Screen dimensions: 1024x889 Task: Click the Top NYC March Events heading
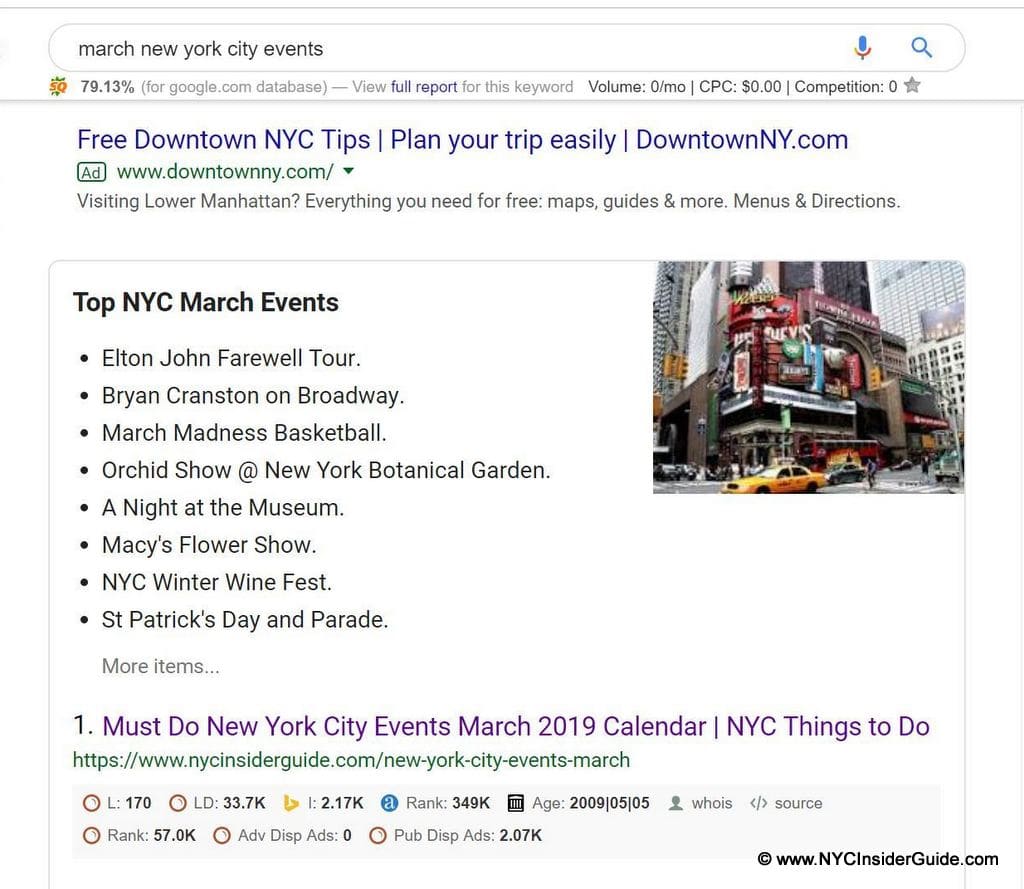(206, 302)
